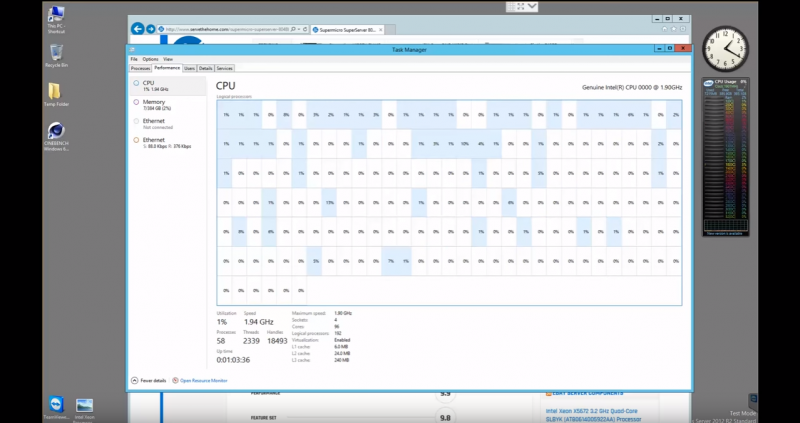
Task: Switch to the Processes tab
Action: click(140, 68)
